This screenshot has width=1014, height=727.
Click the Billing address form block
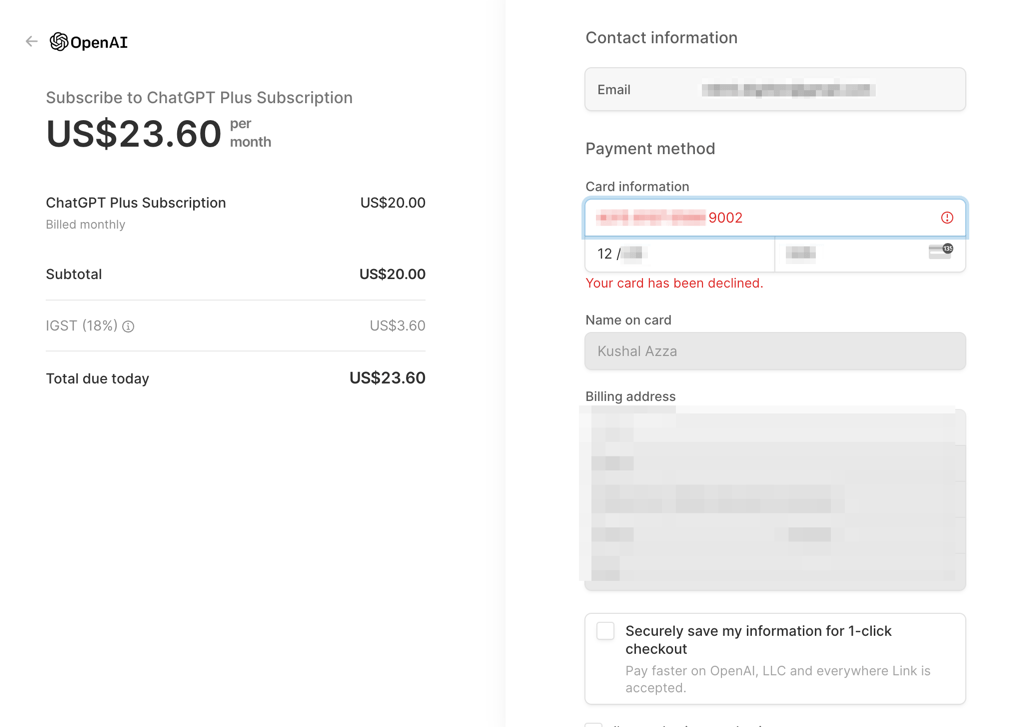coord(775,498)
